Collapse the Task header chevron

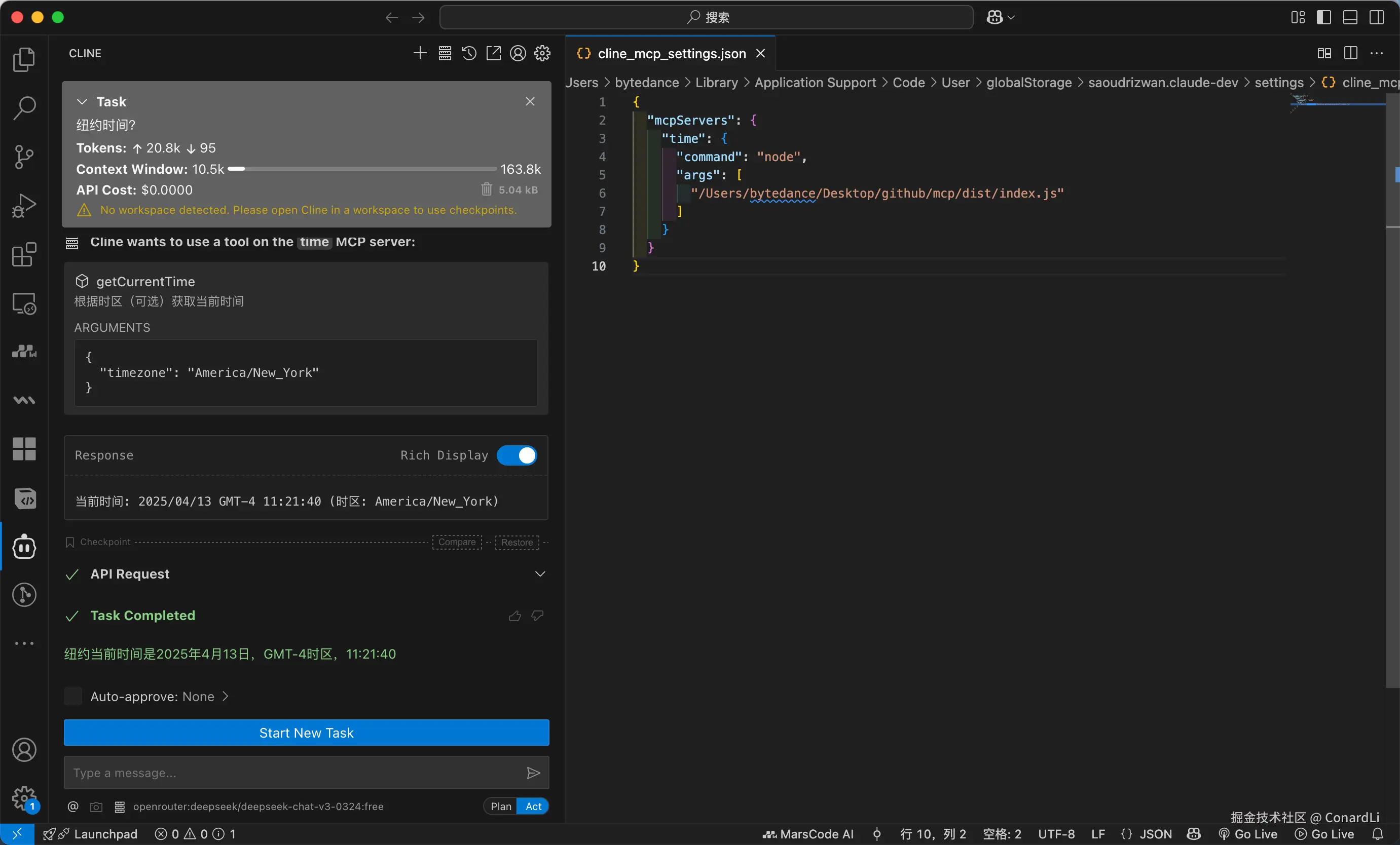click(82, 102)
